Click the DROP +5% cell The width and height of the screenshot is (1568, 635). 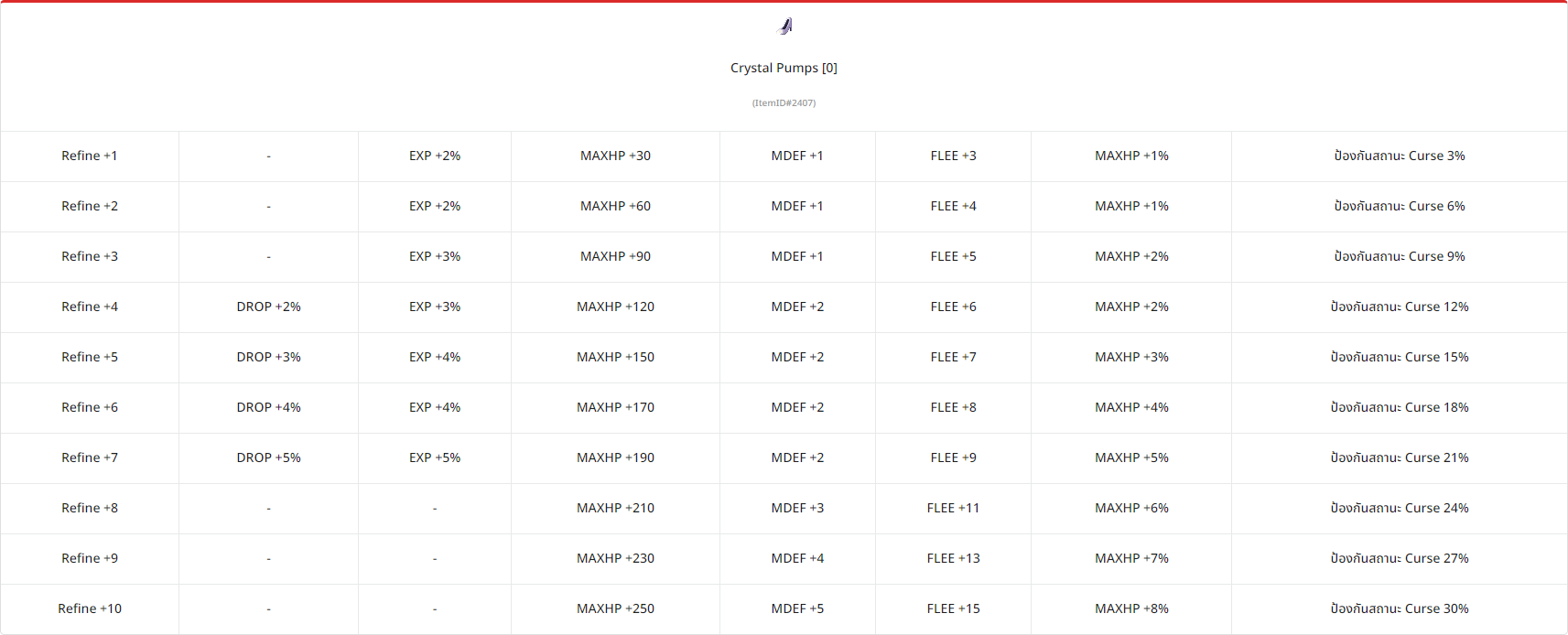click(268, 457)
